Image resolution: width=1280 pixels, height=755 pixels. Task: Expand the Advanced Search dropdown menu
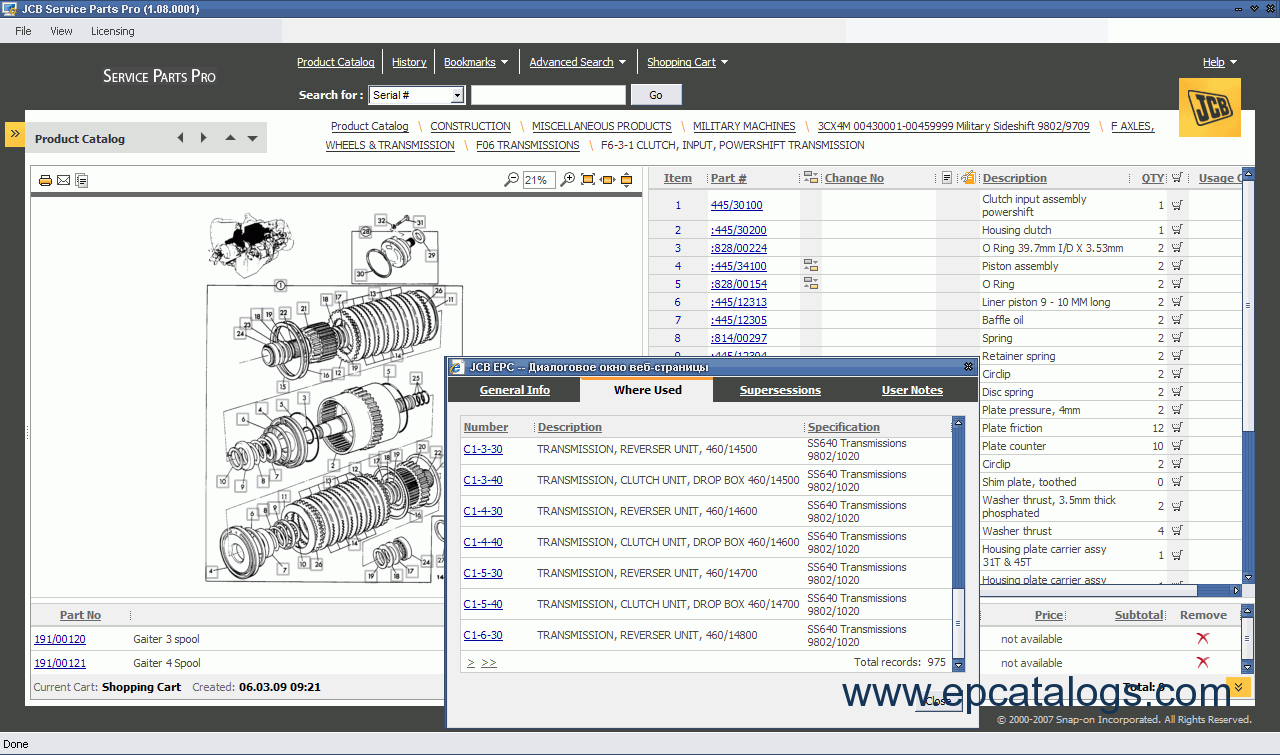pyautogui.click(x=622, y=62)
